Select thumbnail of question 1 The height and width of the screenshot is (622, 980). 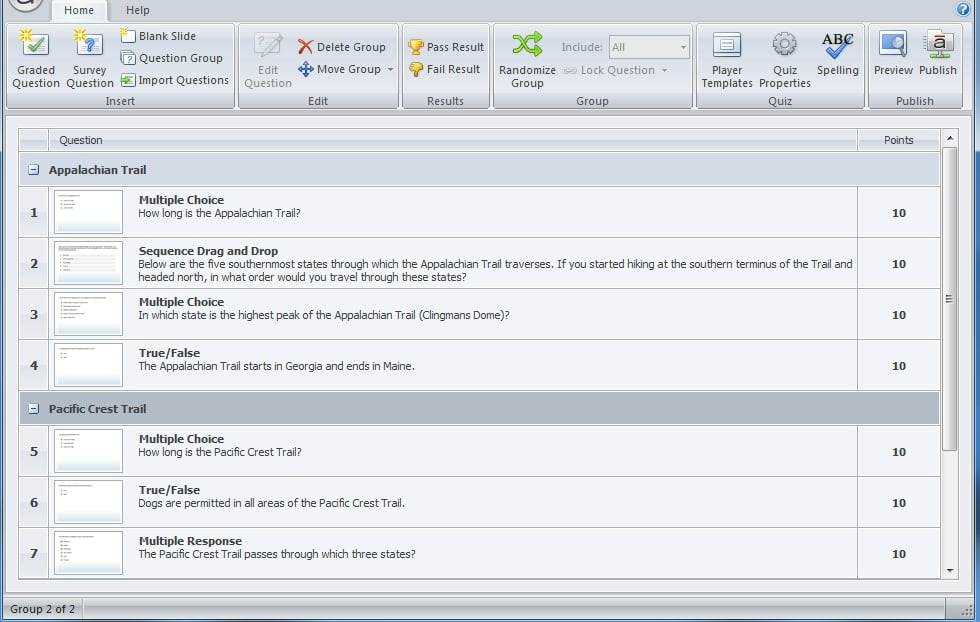point(88,212)
